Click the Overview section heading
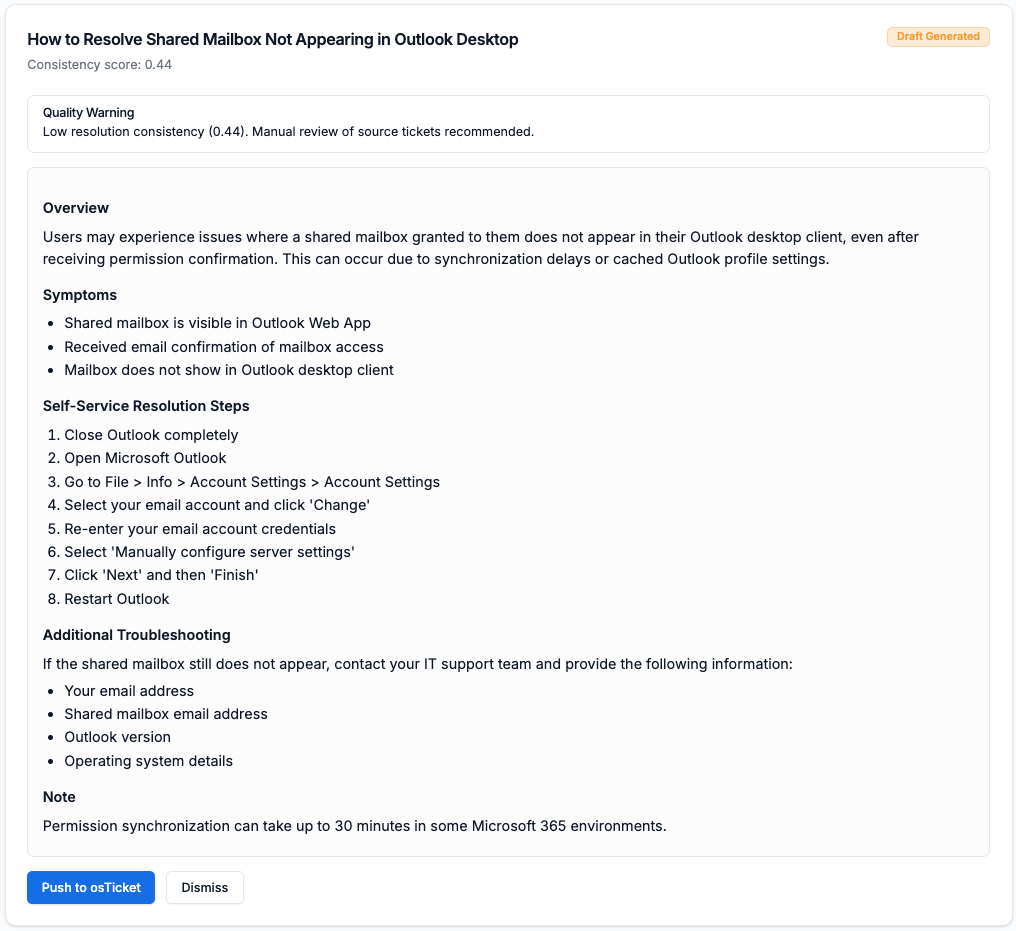1016x931 pixels. (x=76, y=208)
